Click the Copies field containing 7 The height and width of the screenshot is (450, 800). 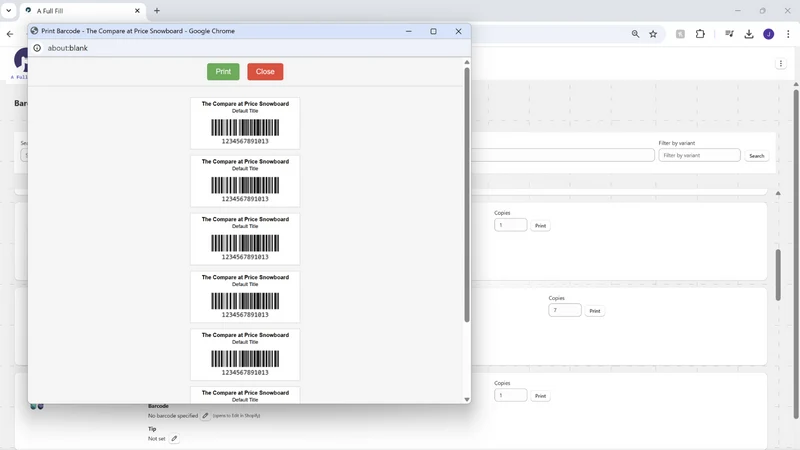(565, 310)
